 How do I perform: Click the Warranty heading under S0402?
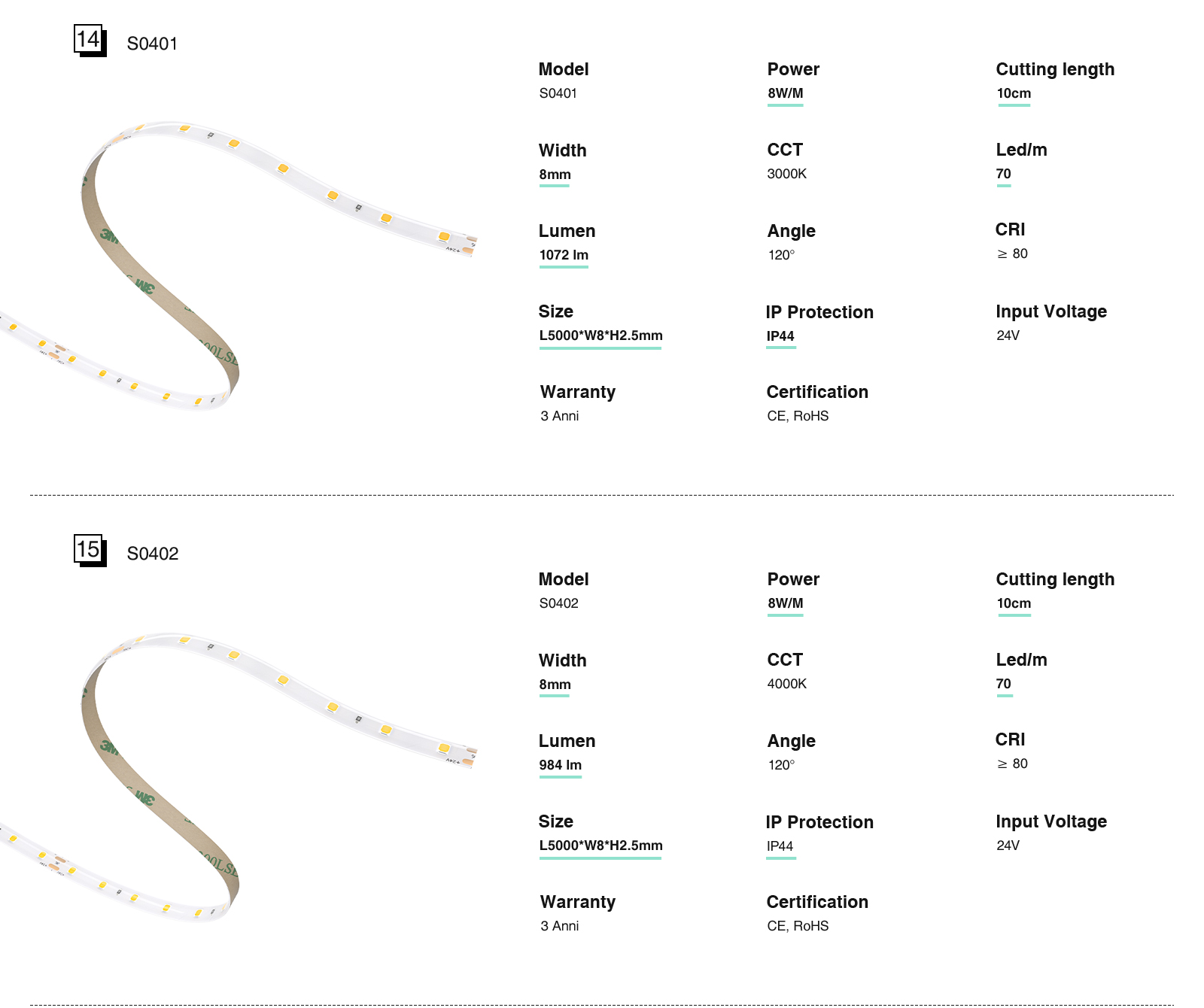577,902
